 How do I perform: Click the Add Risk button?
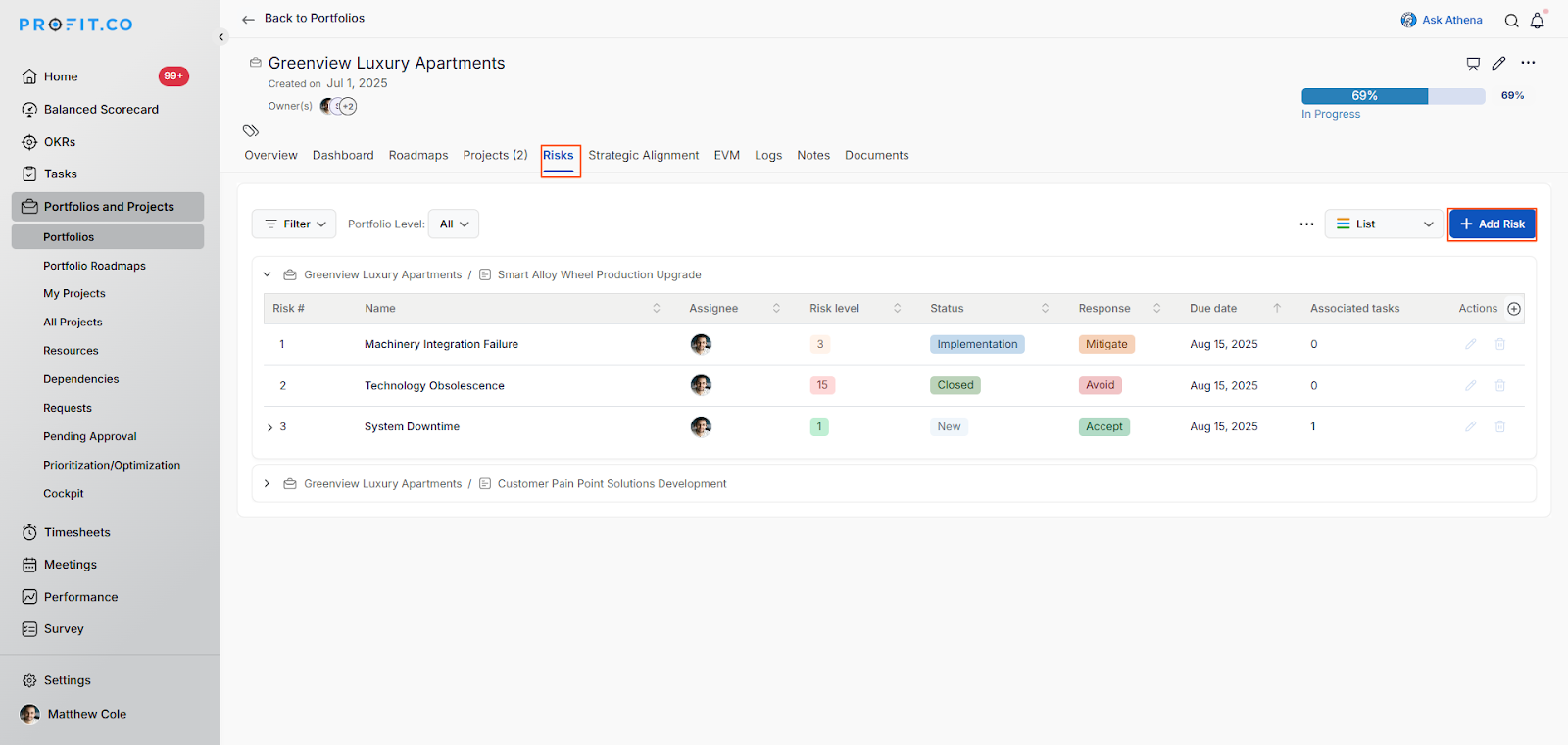pos(1492,224)
